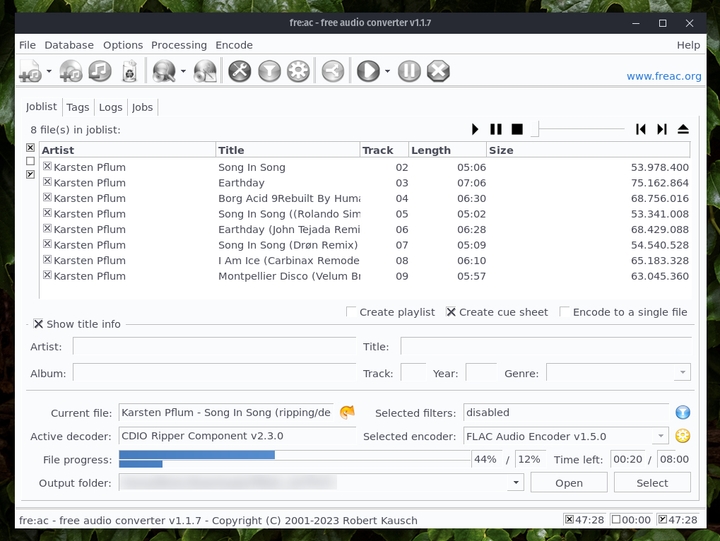The width and height of the screenshot is (720, 541).
Task: Click the share toolbar icon
Action: [x=333, y=71]
